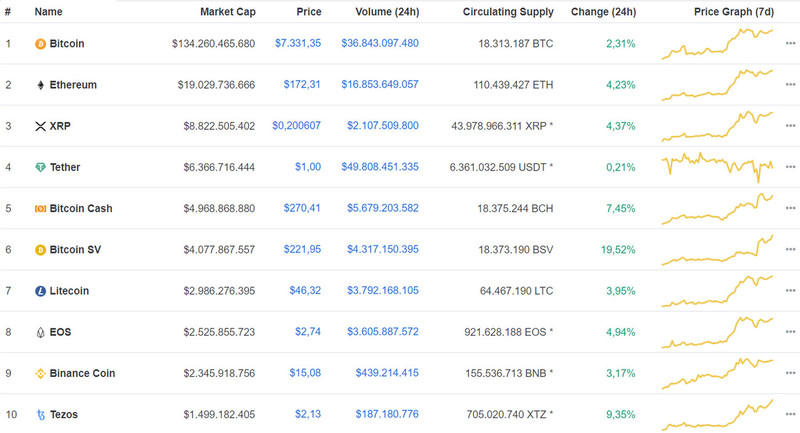
Task: Click the Tether logo icon
Action: click(40, 167)
